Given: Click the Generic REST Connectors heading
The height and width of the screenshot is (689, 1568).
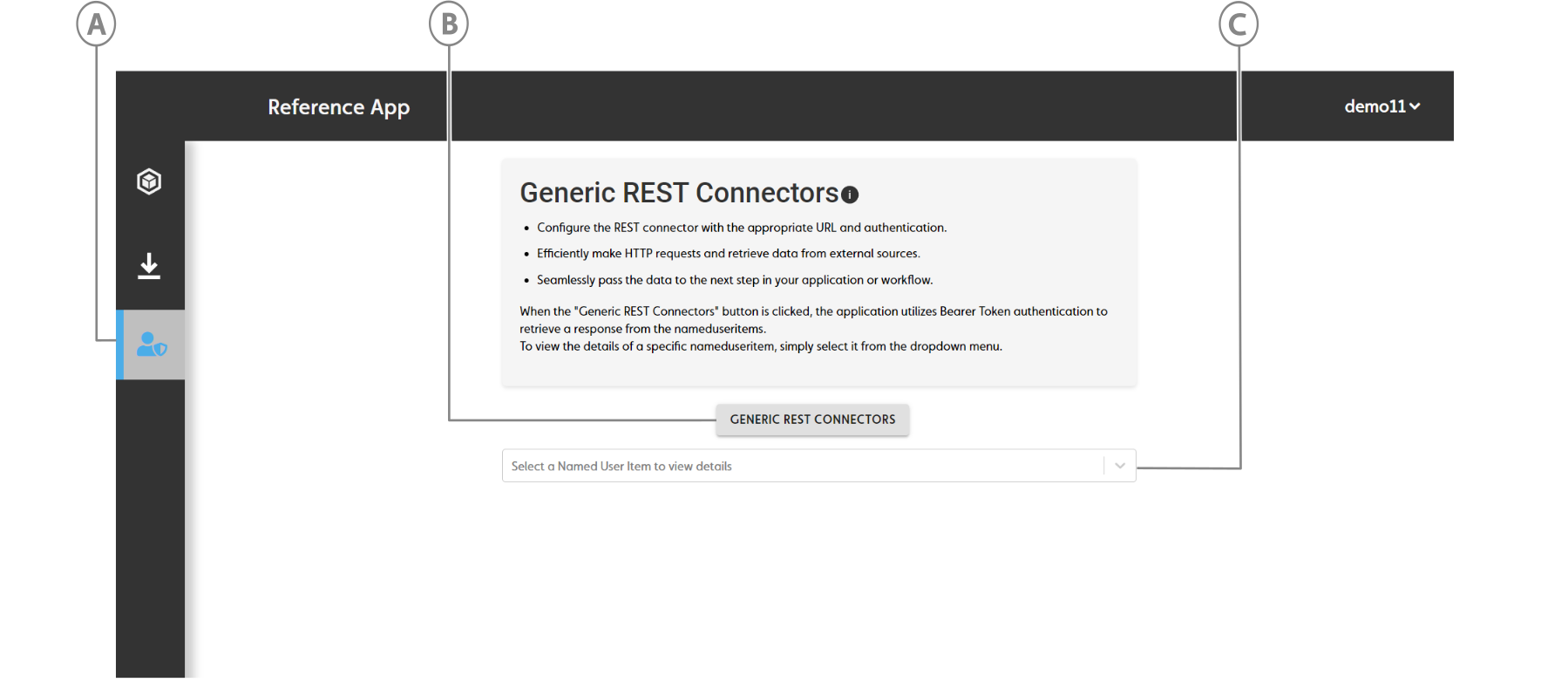Looking at the screenshot, I should pos(679,193).
